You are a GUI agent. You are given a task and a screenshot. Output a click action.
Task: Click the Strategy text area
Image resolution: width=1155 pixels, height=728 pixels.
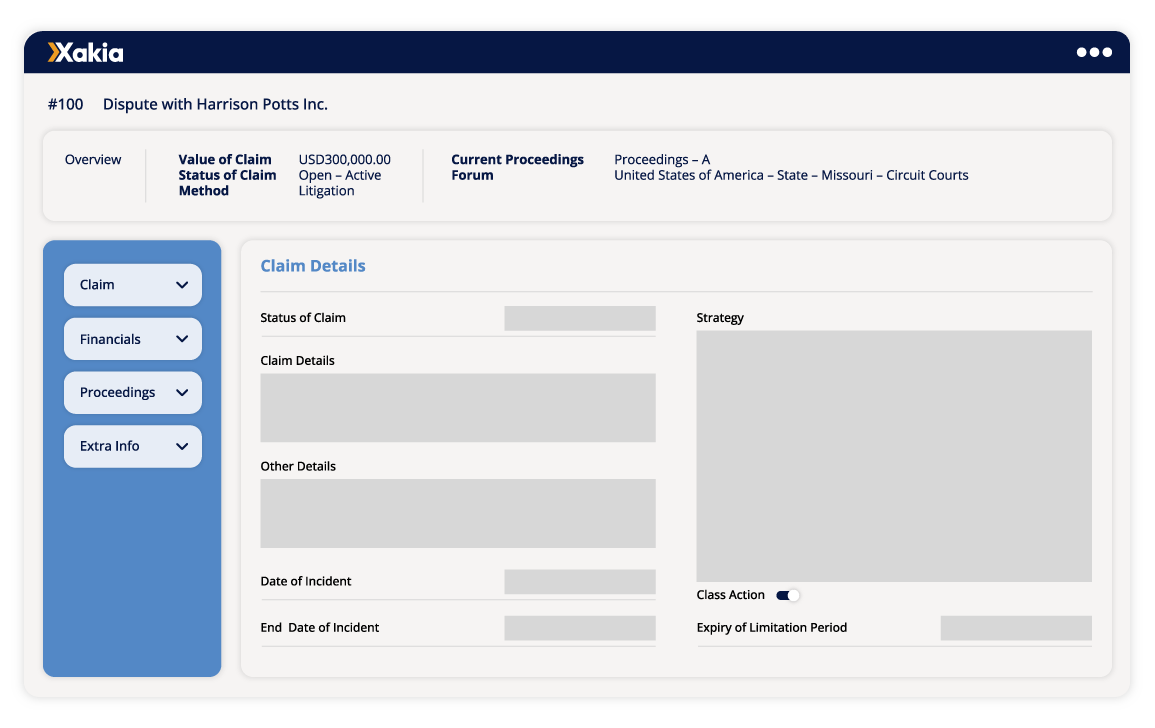(x=894, y=455)
